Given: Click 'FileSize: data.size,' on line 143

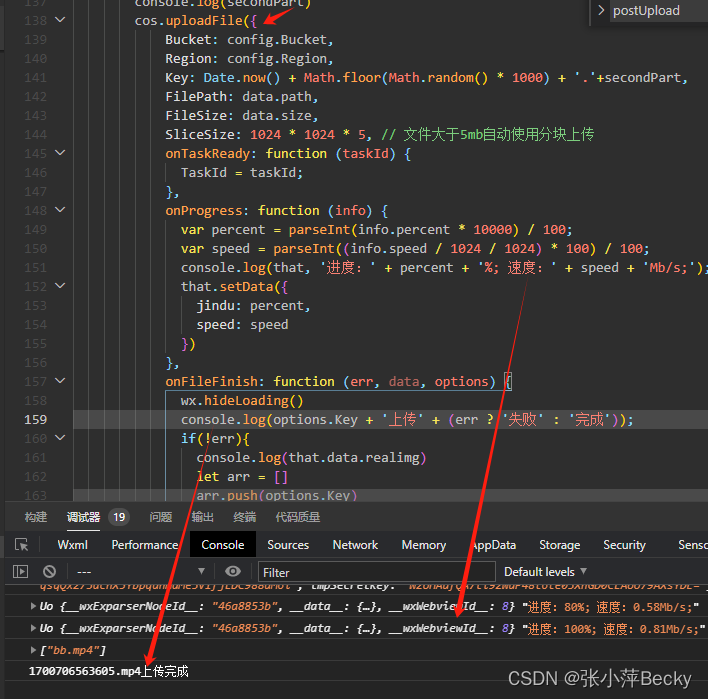Looking at the screenshot, I should 242,116.
